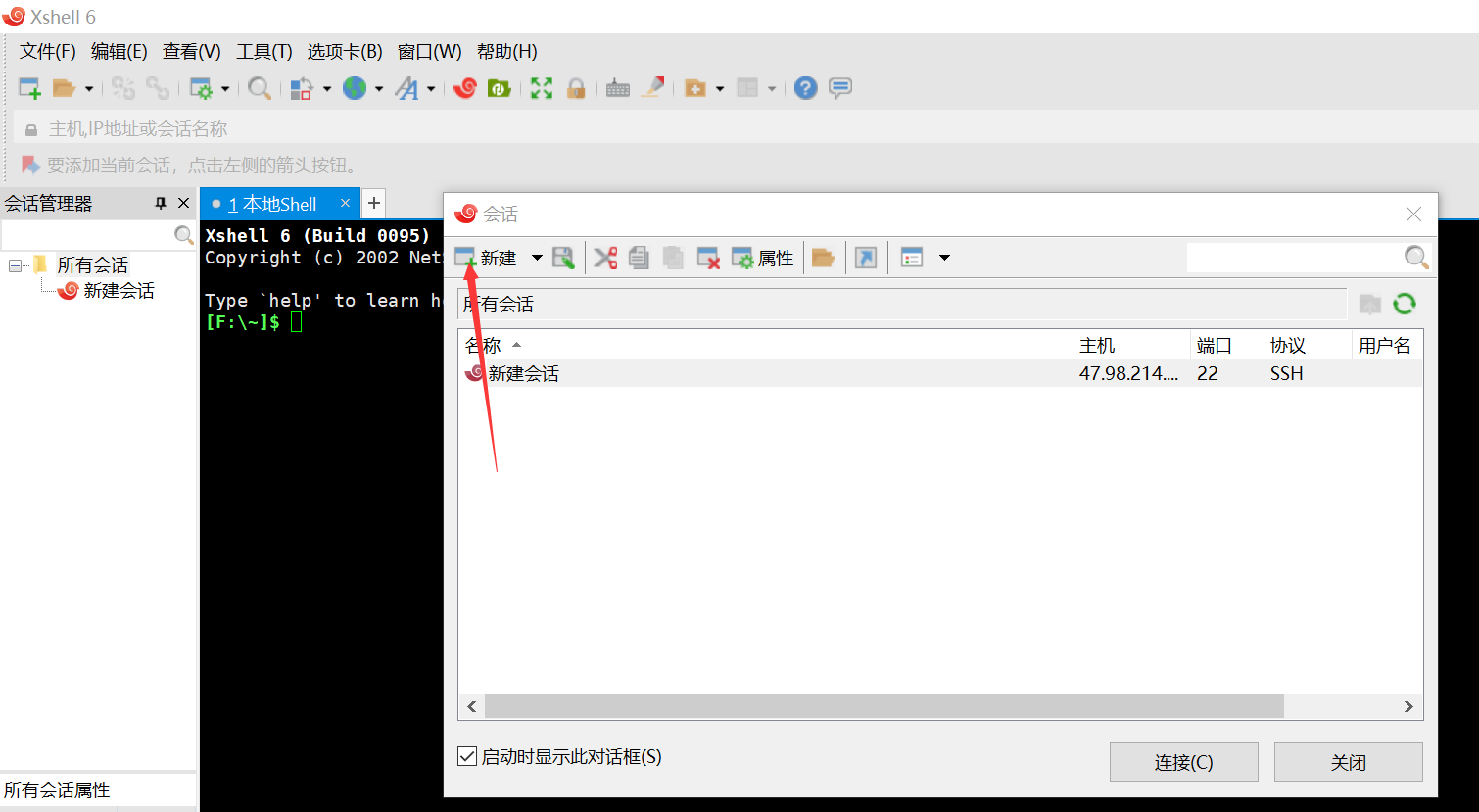
Task: Click the padlock lock-screen icon
Action: (576, 88)
